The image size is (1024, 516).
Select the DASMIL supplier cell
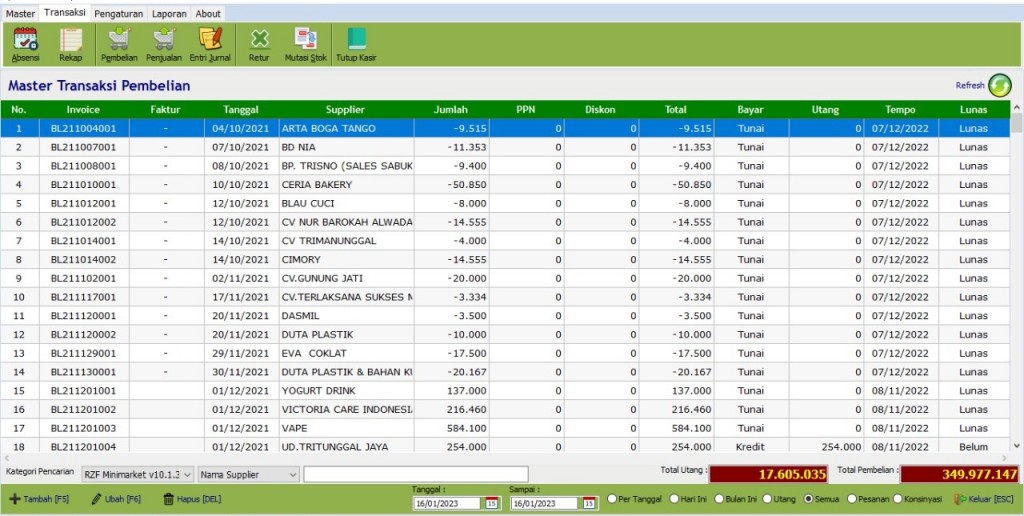pyautogui.click(x=346, y=315)
